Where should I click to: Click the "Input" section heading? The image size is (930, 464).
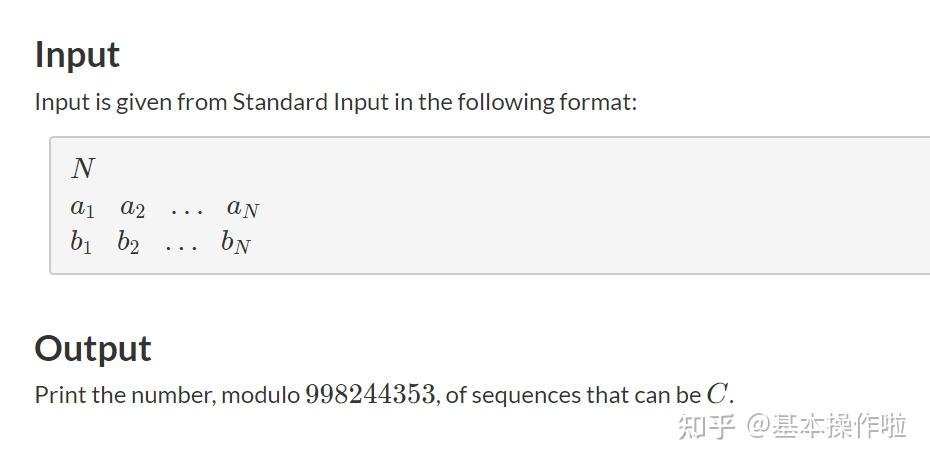click(77, 54)
